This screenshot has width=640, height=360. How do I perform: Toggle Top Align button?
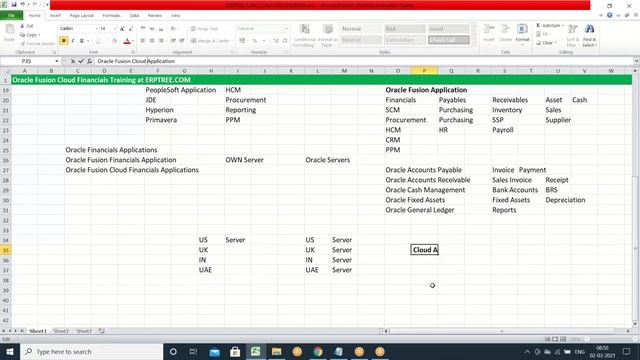pyautogui.click(x=143, y=29)
